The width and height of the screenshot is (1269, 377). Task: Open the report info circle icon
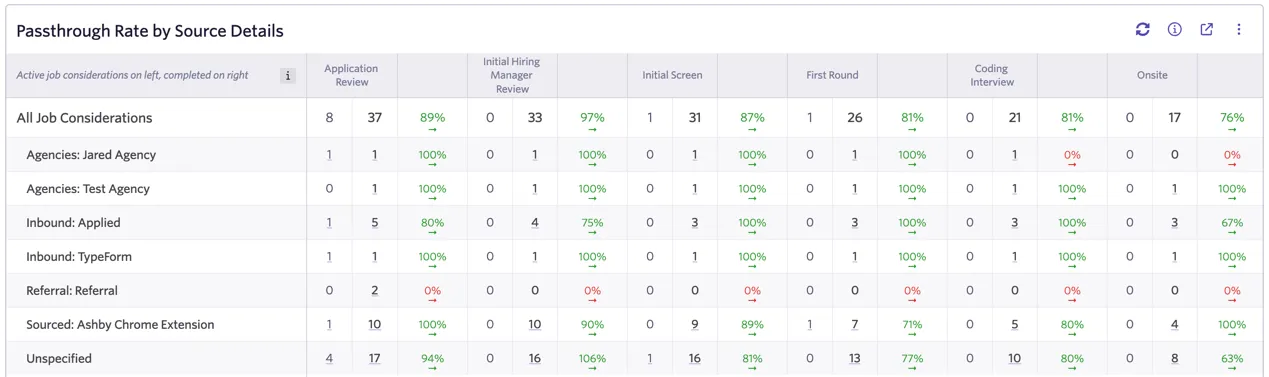(x=1175, y=30)
